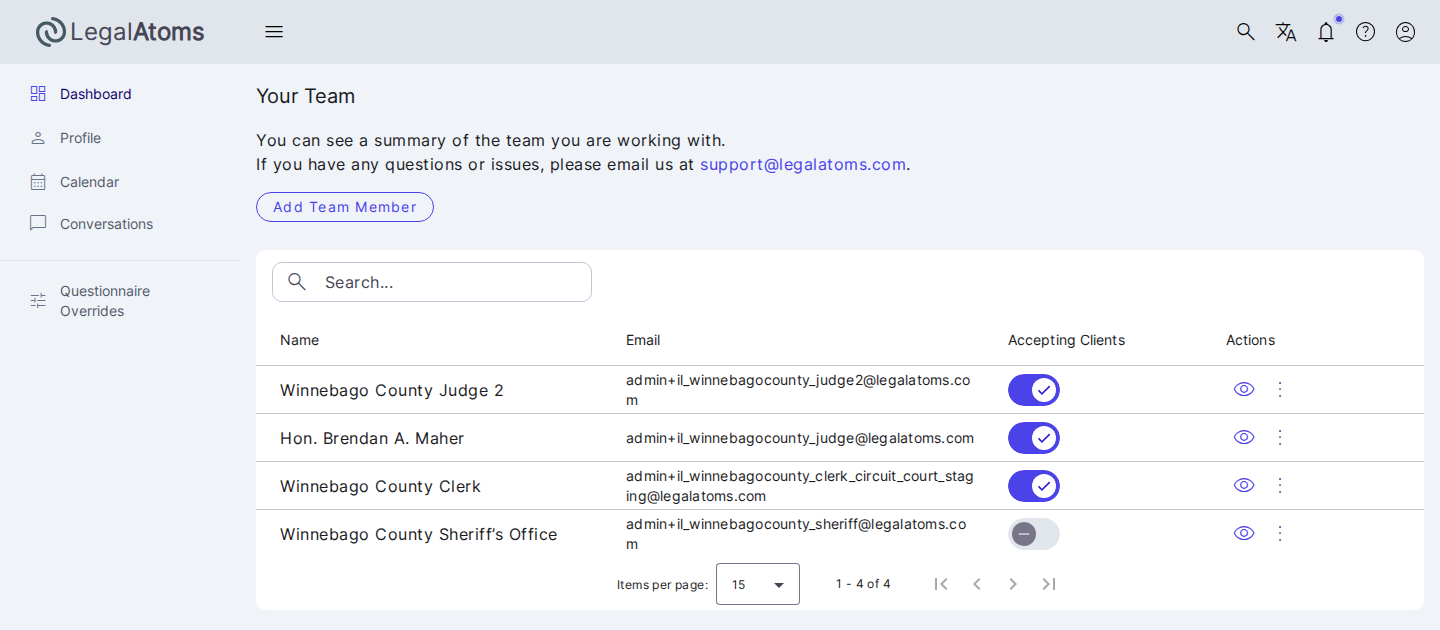1440x630 pixels.
Task: Go to previous page of results
Action: 977,584
